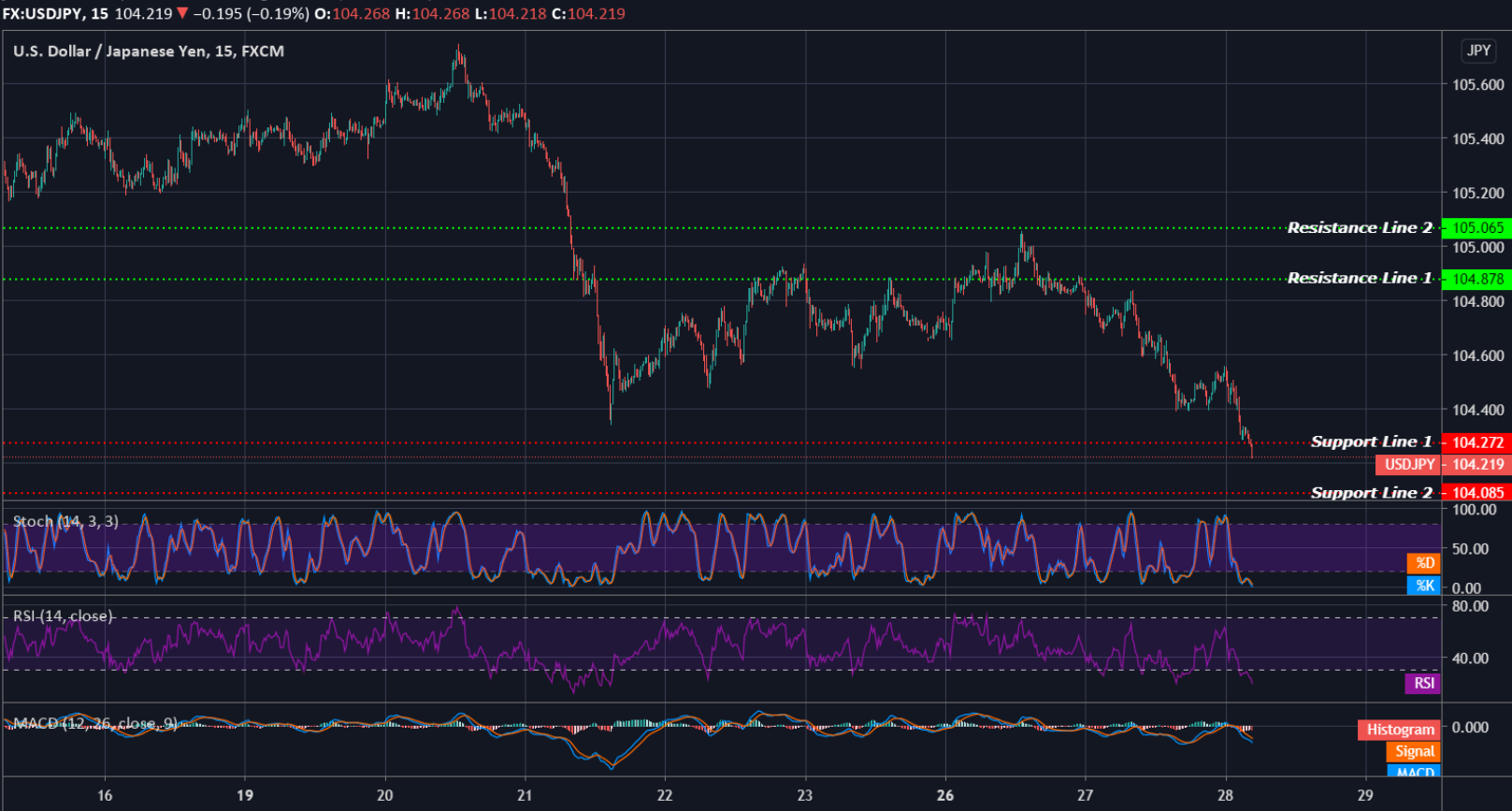This screenshot has width=1512, height=811.
Task: Click the Support Line 2 label
Action: pos(1372,493)
